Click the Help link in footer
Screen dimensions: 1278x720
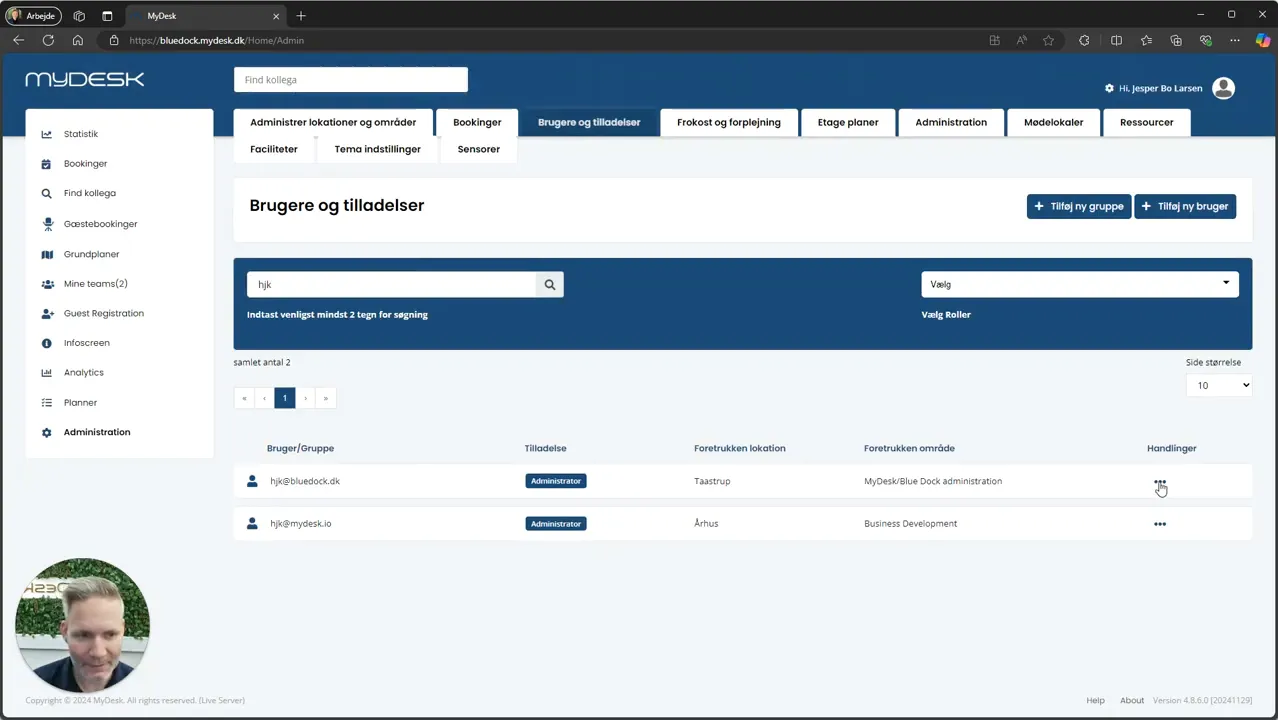point(1095,700)
